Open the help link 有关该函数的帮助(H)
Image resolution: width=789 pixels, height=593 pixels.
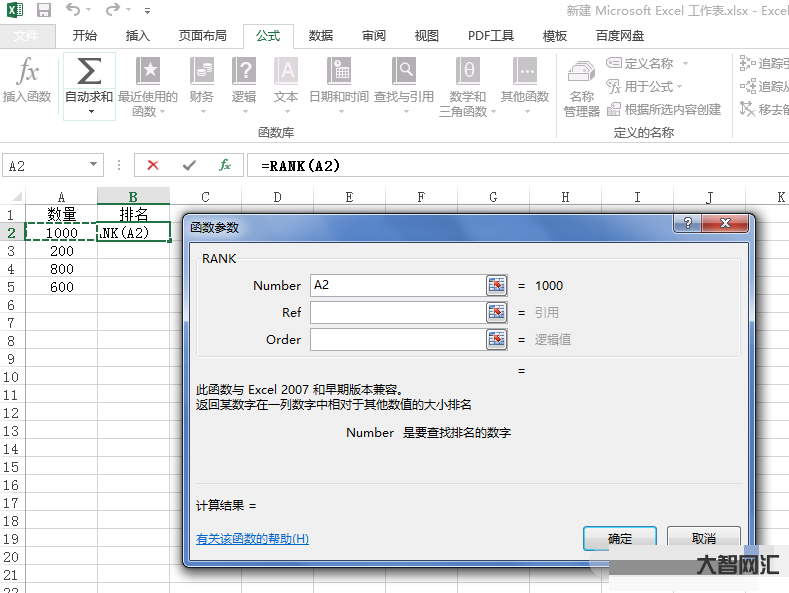point(252,539)
